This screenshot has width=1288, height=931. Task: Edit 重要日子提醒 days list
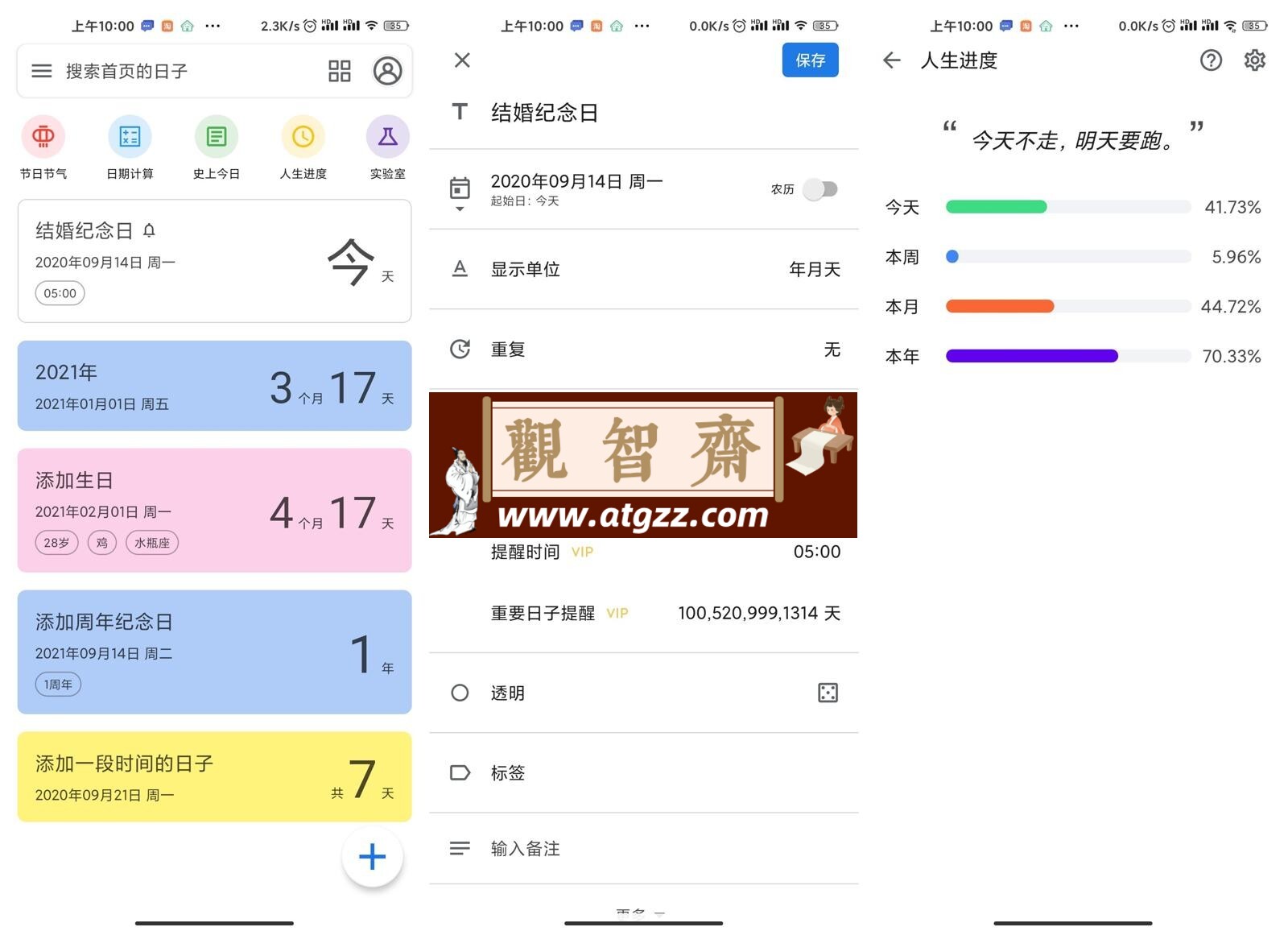[x=759, y=613]
